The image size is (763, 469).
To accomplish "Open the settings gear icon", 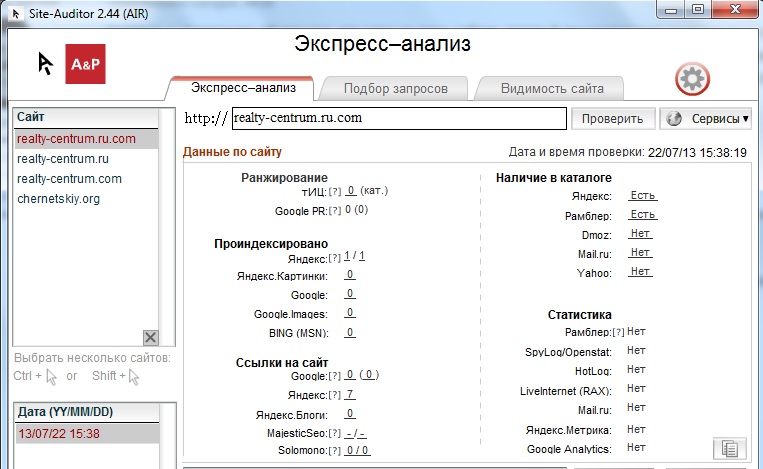I will [x=692, y=78].
